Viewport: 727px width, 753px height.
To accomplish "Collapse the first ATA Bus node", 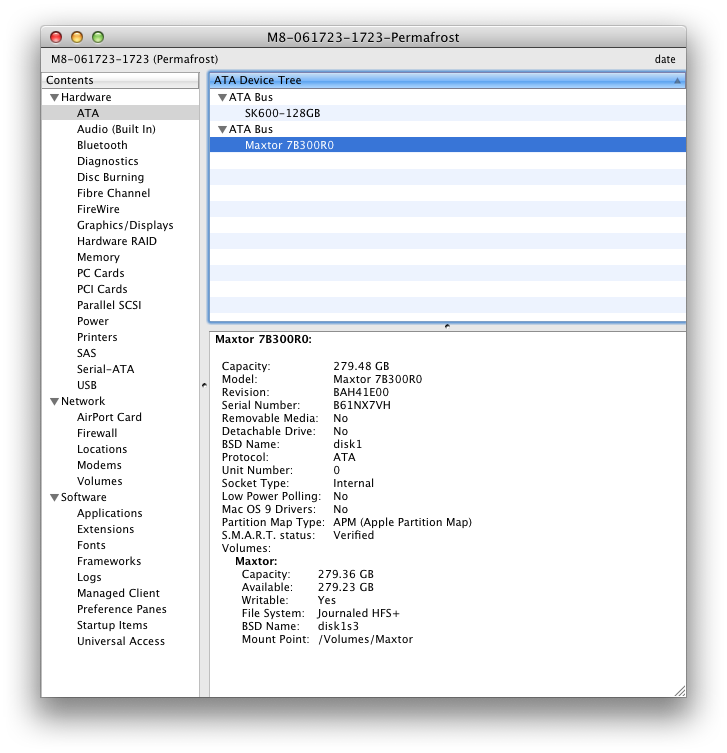I will [x=222, y=98].
